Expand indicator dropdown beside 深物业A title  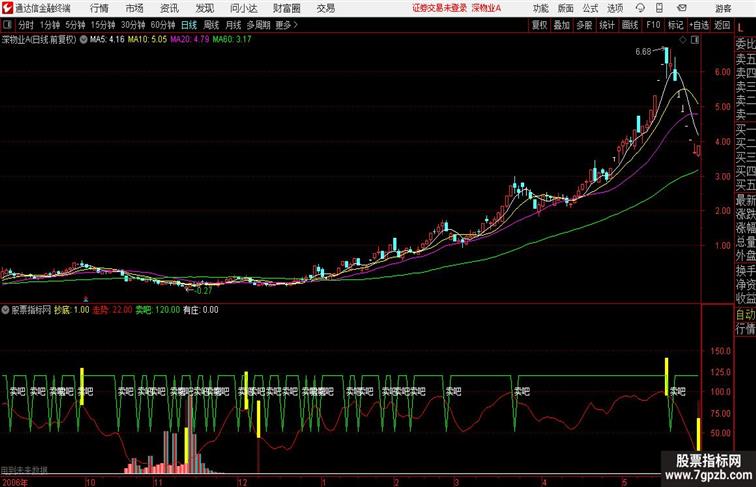pos(83,40)
